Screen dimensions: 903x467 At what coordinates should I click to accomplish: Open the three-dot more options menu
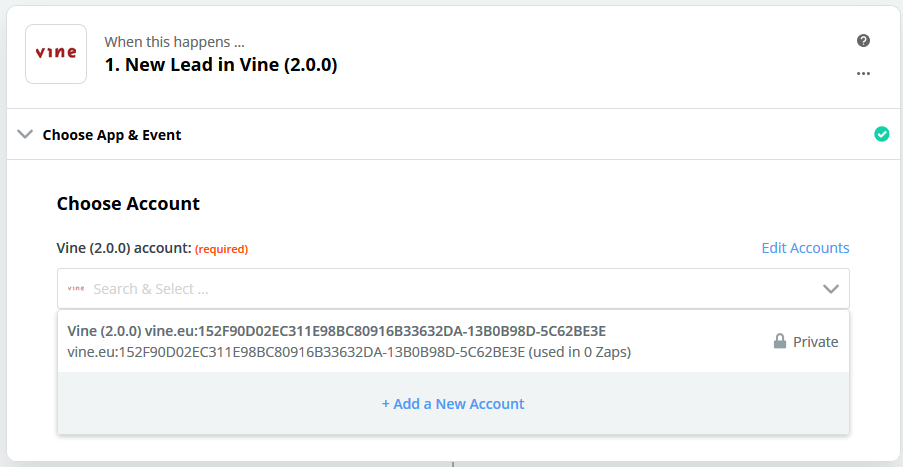tap(863, 74)
